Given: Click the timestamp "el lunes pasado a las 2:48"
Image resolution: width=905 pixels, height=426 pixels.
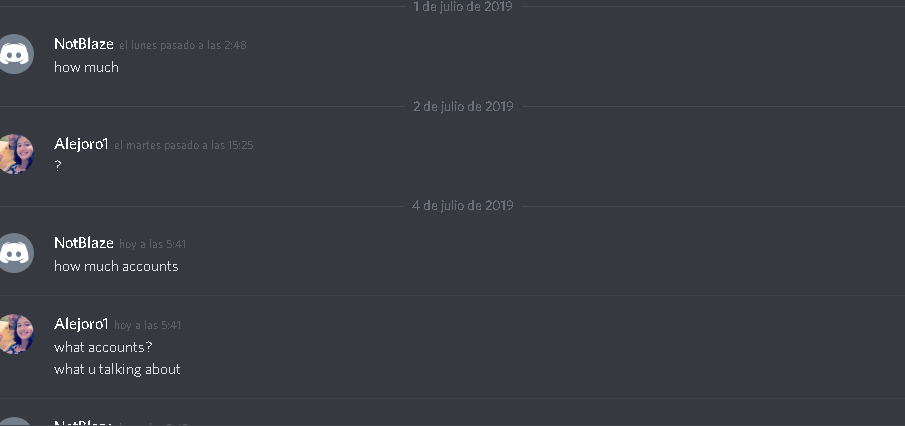Looking at the screenshot, I should 183,45.
